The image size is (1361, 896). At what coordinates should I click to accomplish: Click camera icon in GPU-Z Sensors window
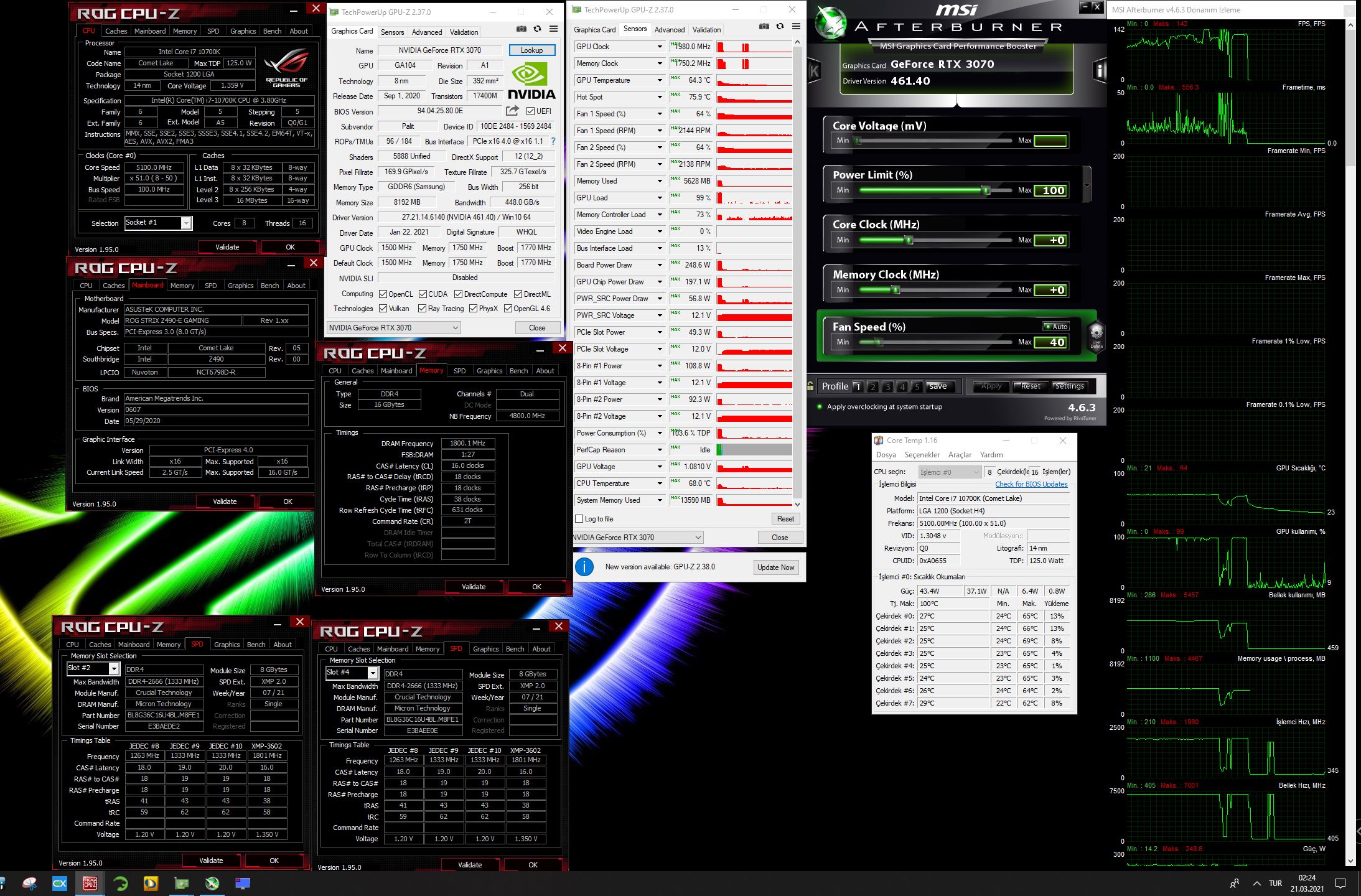tap(764, 27)
